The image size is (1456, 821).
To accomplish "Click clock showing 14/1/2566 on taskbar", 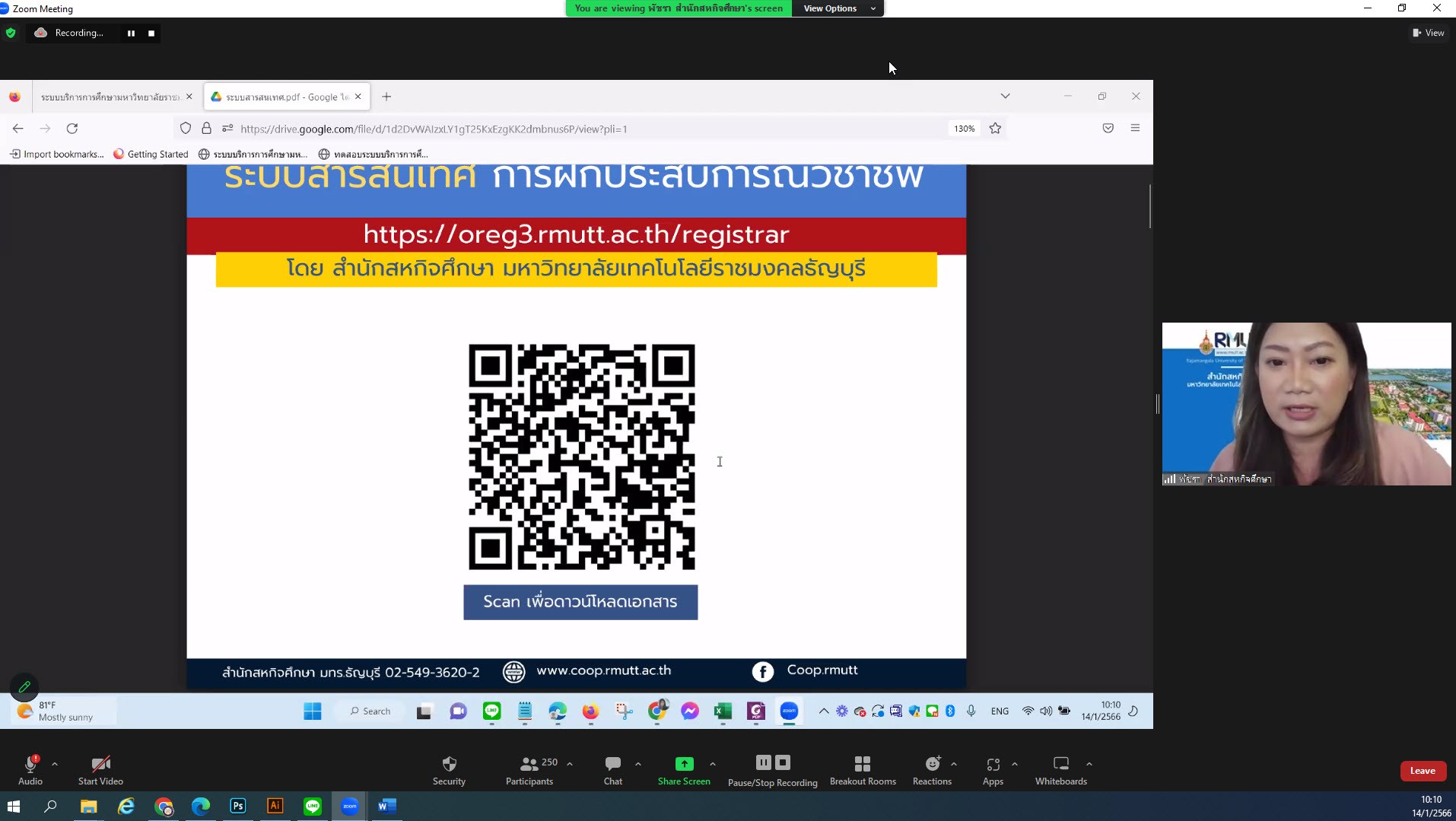I will coord(1432,807).
